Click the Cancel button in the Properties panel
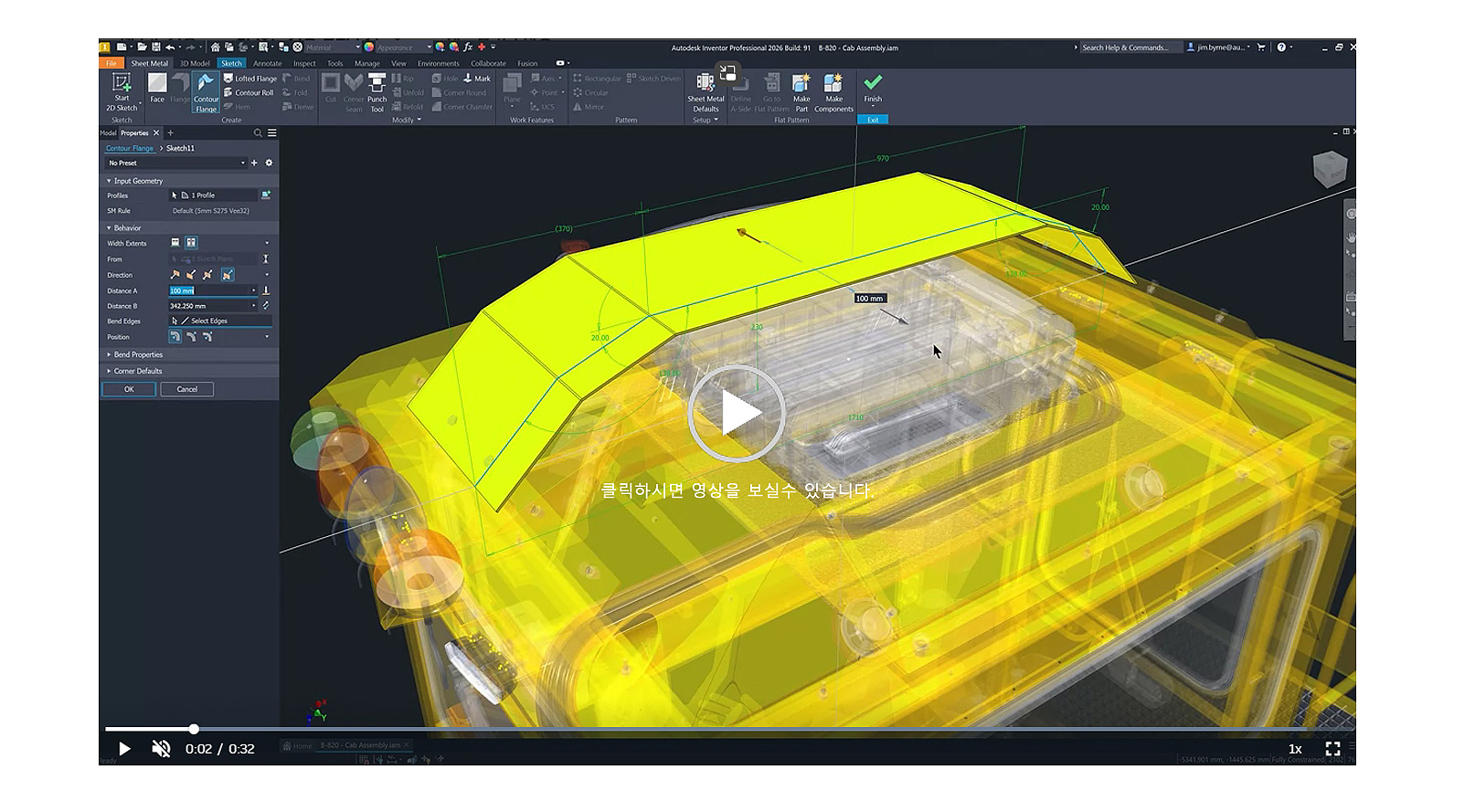Viewport: 1475px width, 812px height. point(186,389)
